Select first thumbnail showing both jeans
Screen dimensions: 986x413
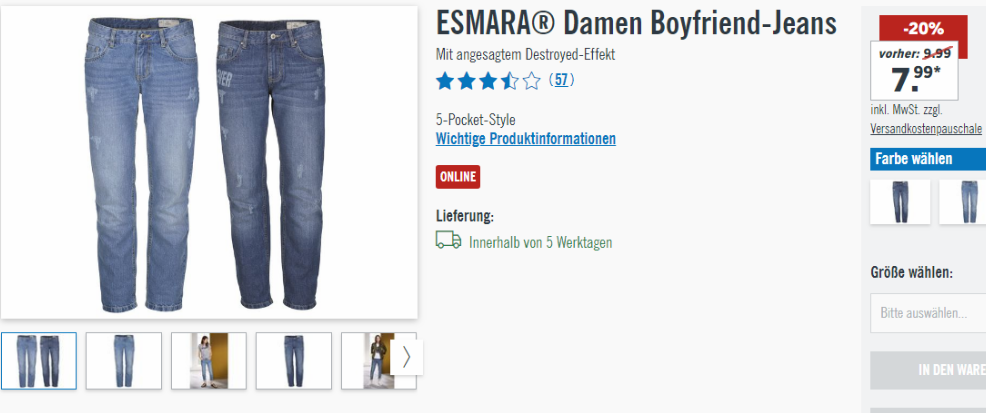[39, 361]
